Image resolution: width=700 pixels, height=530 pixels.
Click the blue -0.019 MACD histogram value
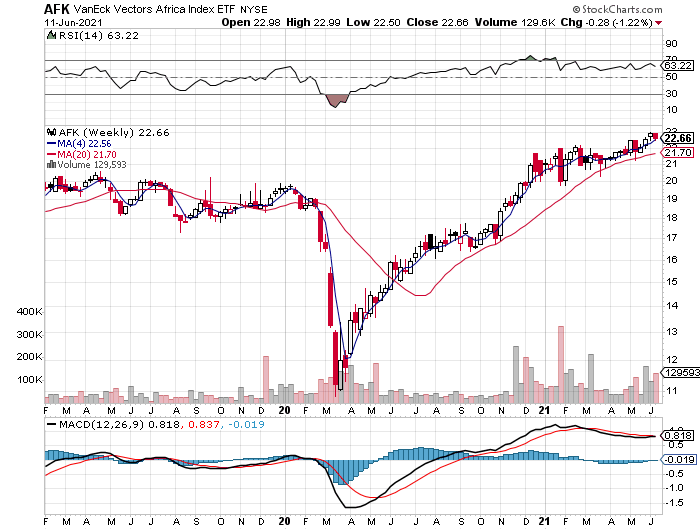click(x=246, y=424)
